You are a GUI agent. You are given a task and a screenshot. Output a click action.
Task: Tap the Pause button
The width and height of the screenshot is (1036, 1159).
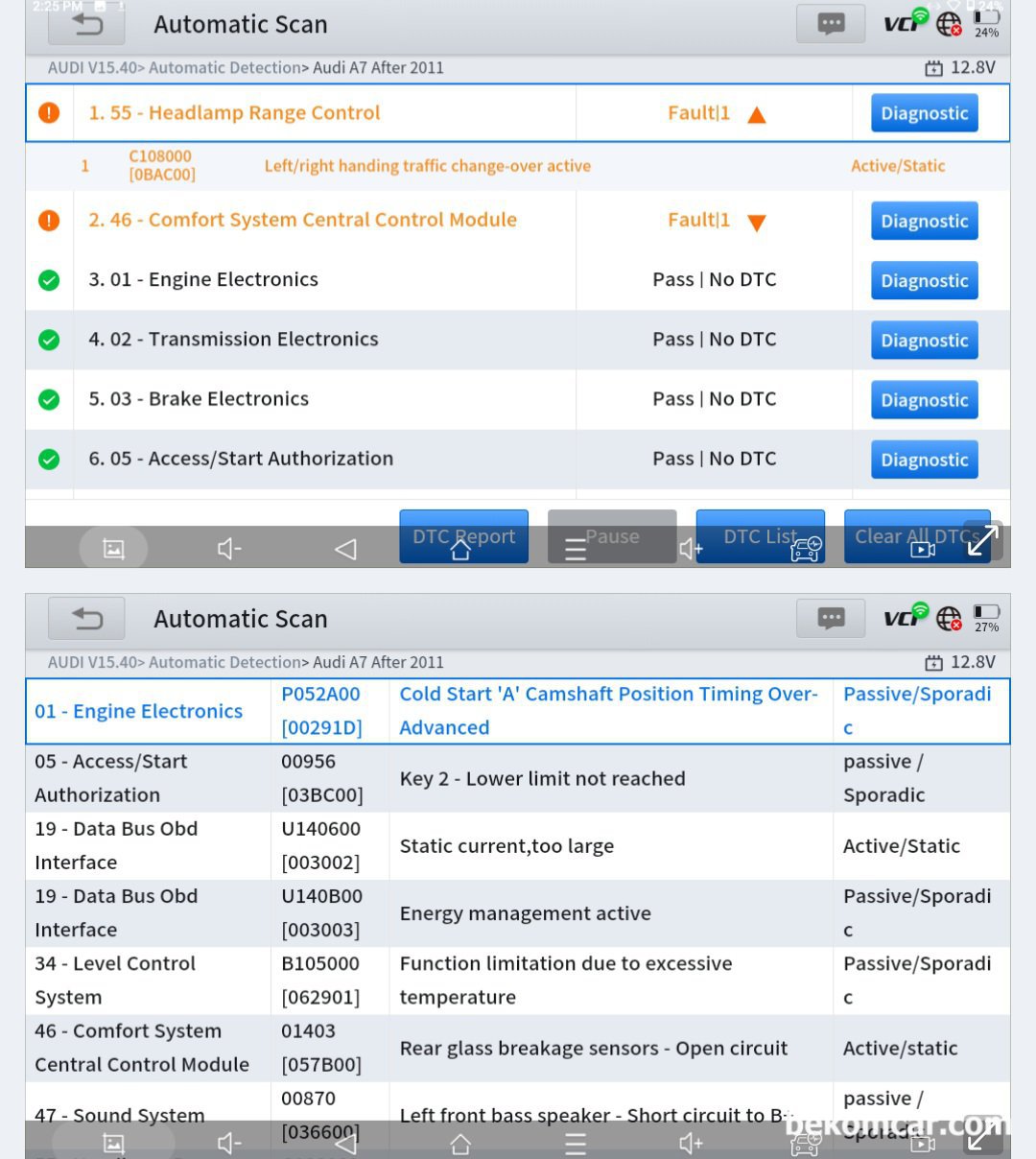coord(612,536)
